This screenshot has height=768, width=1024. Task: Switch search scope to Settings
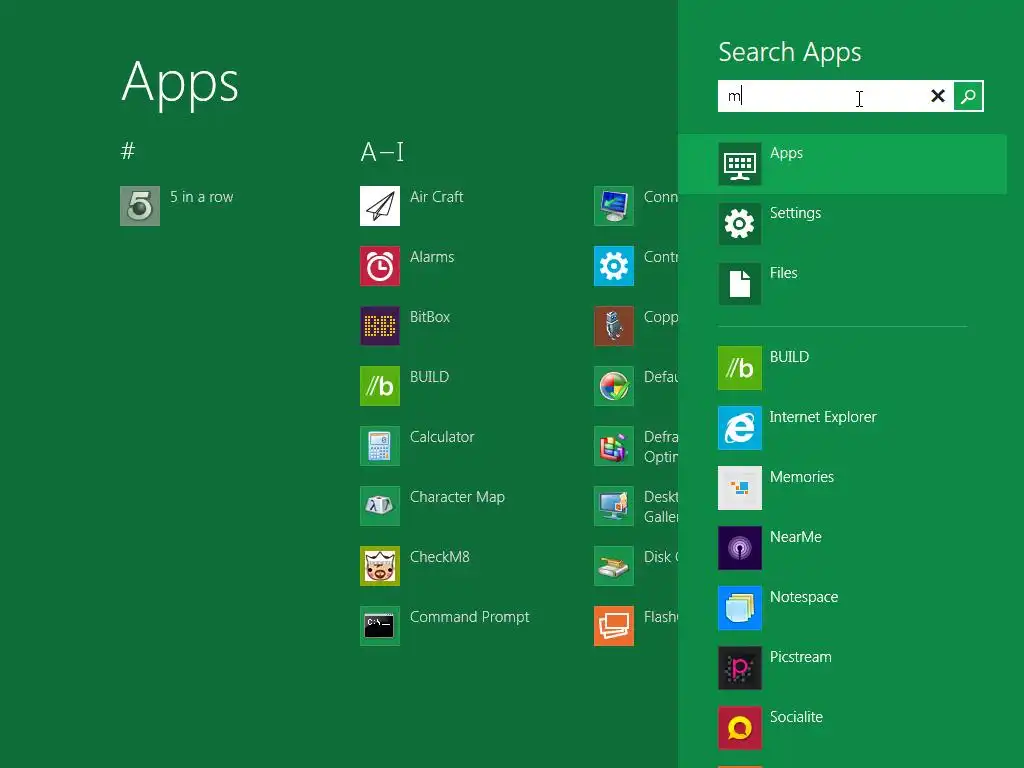(x=842, y=224)
